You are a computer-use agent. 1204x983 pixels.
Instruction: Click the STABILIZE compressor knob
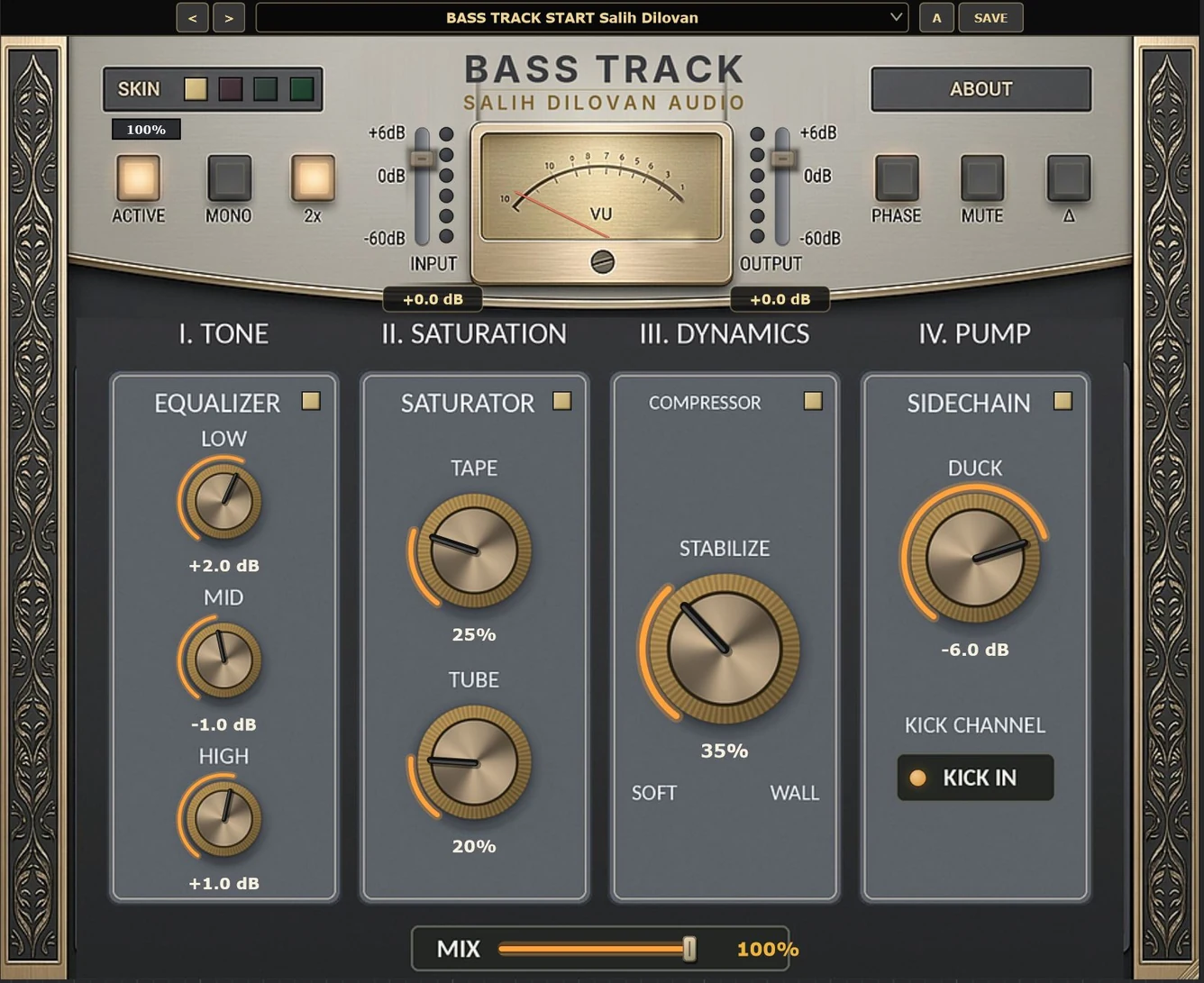tap(725, 649)
